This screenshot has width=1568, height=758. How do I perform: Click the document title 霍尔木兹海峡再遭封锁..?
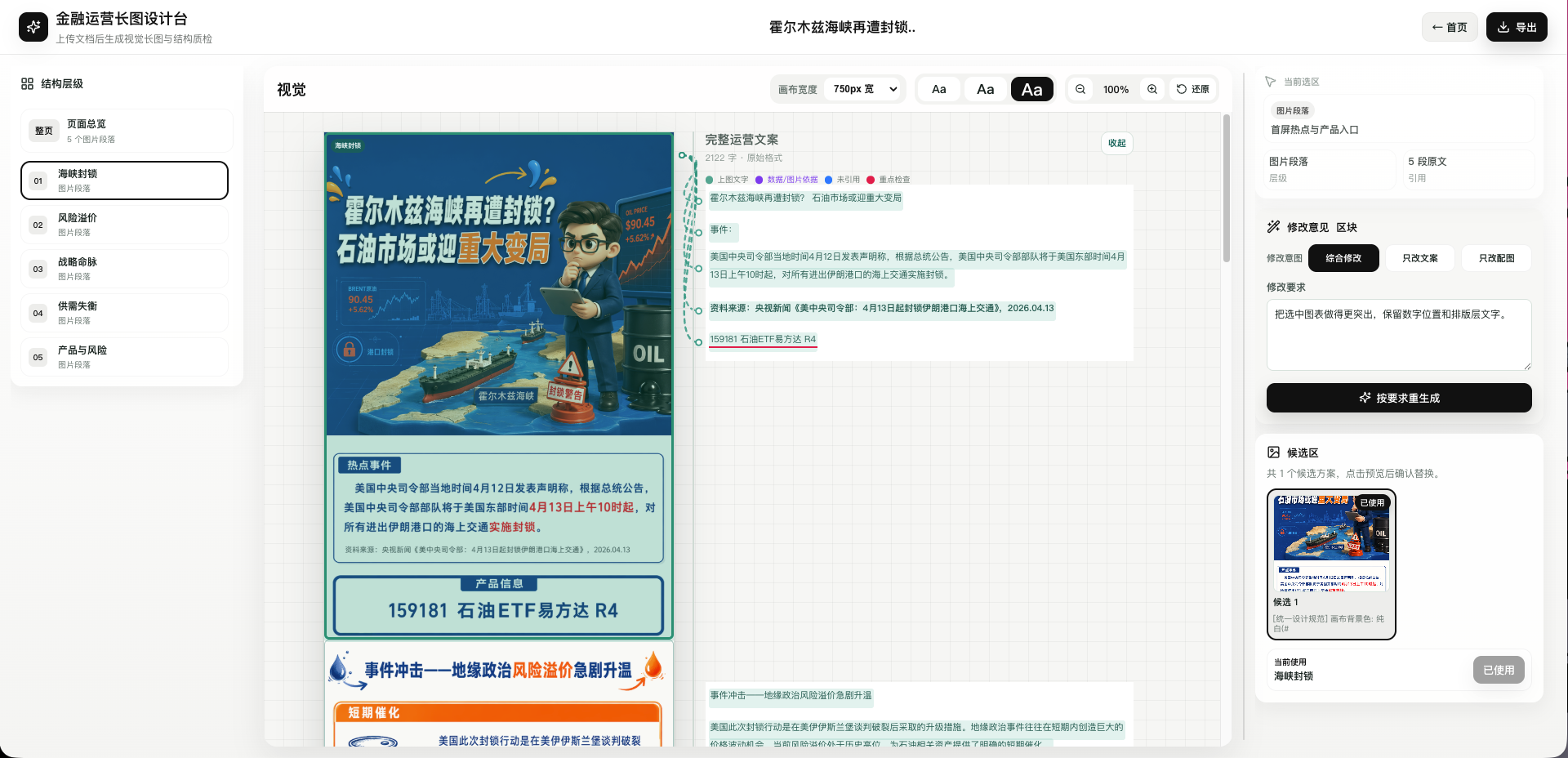(842, 27)
